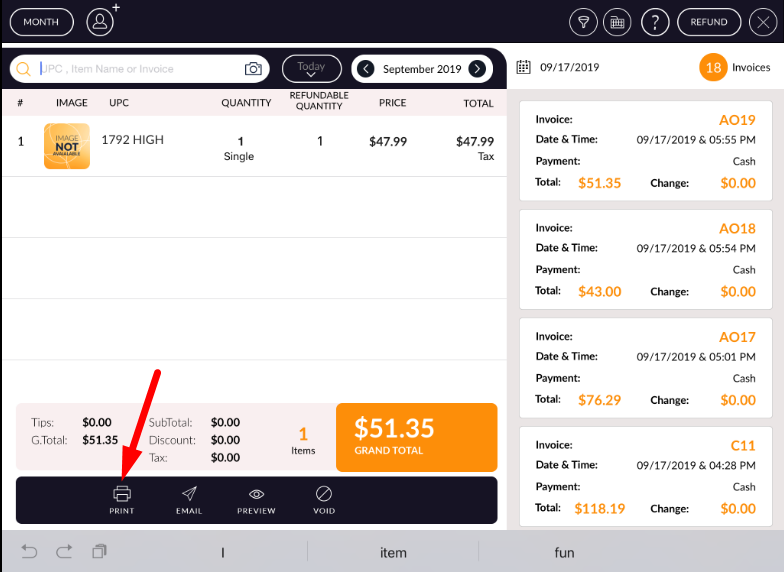Open help with the question mark icon
This screenshot has width=784, height=572.
point(654,21)
